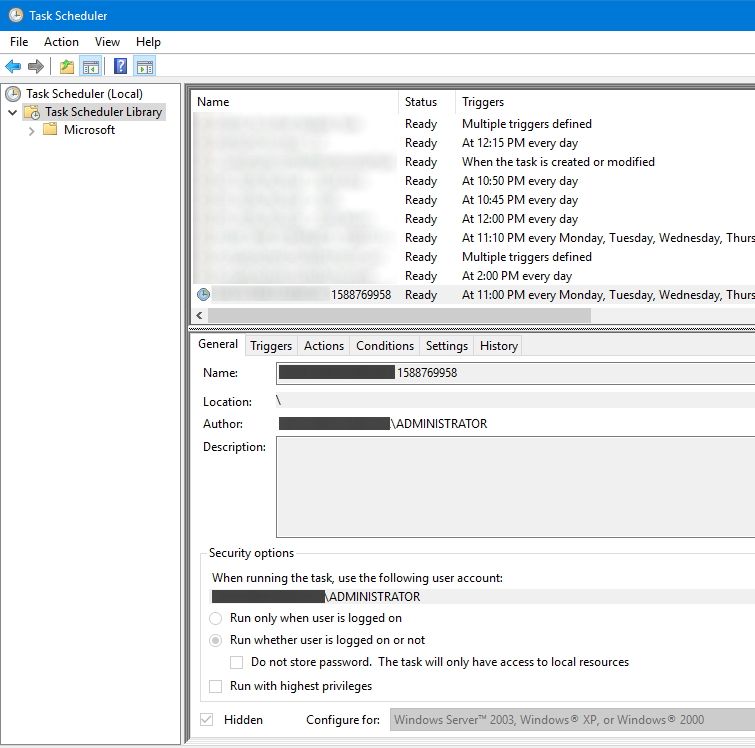
Task: Enable Run with highest privileges
Action: (215, 686)
